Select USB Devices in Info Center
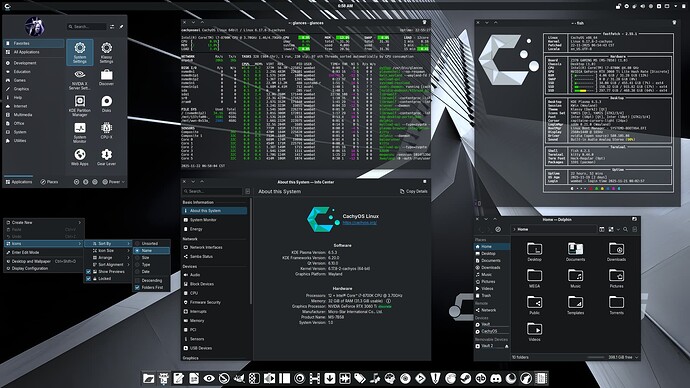The image size is (690, 388). (214, 348)
